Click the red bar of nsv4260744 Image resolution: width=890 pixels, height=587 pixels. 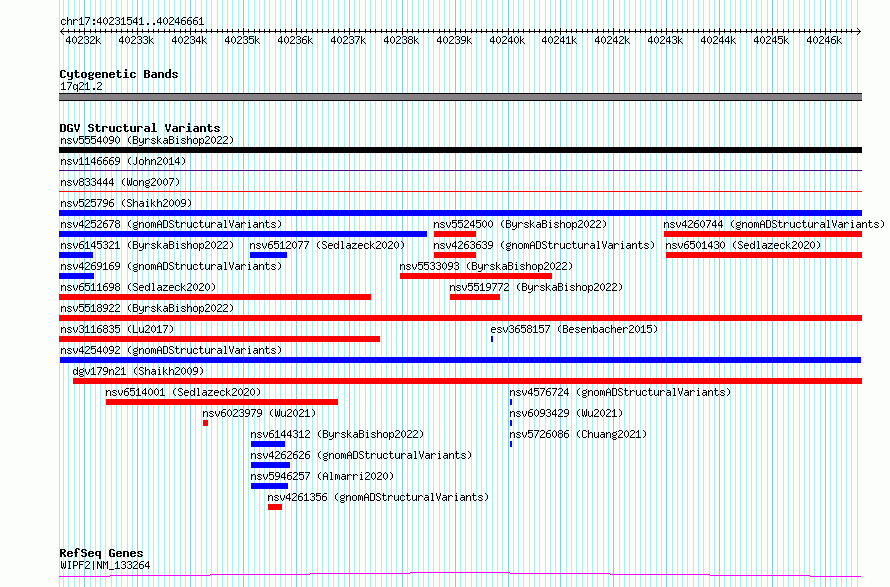763,234
